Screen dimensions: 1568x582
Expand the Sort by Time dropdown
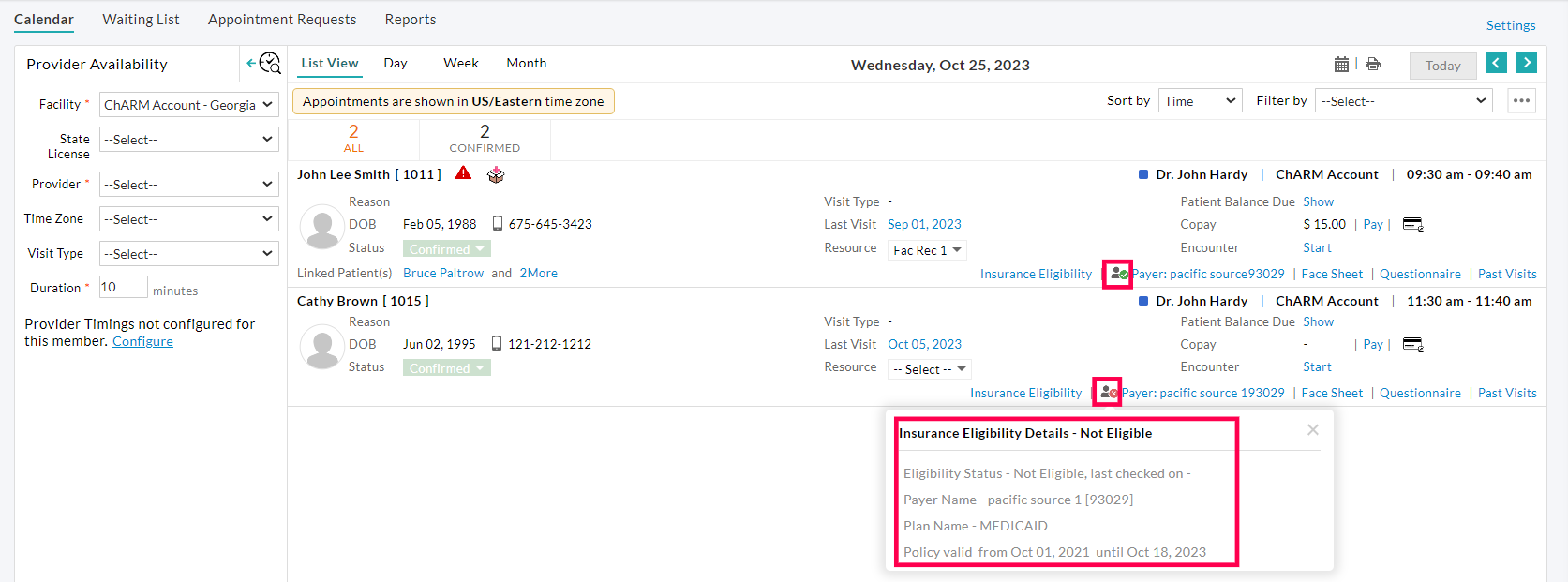[x=1201, y=101]
